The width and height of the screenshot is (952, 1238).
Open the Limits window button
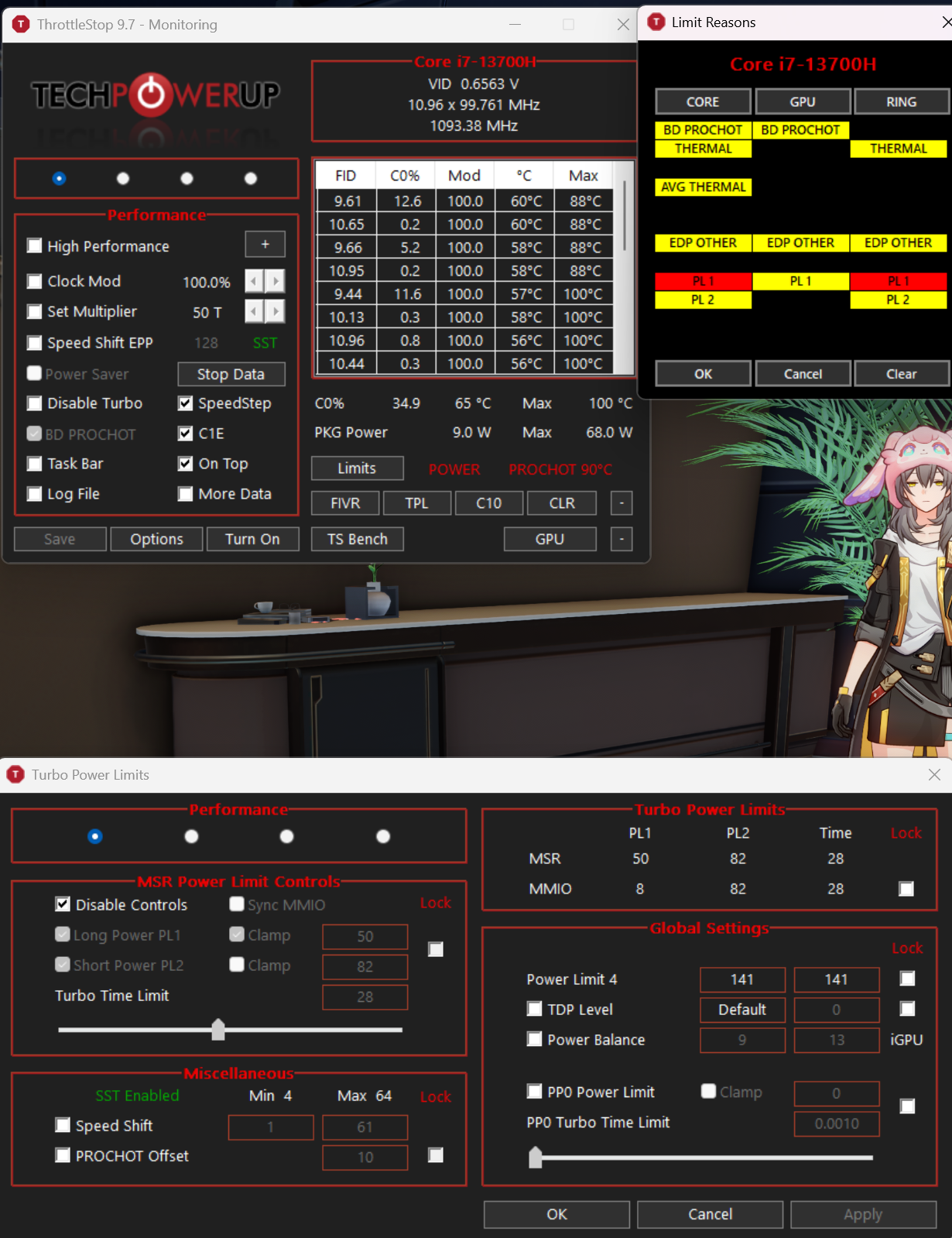357,468
